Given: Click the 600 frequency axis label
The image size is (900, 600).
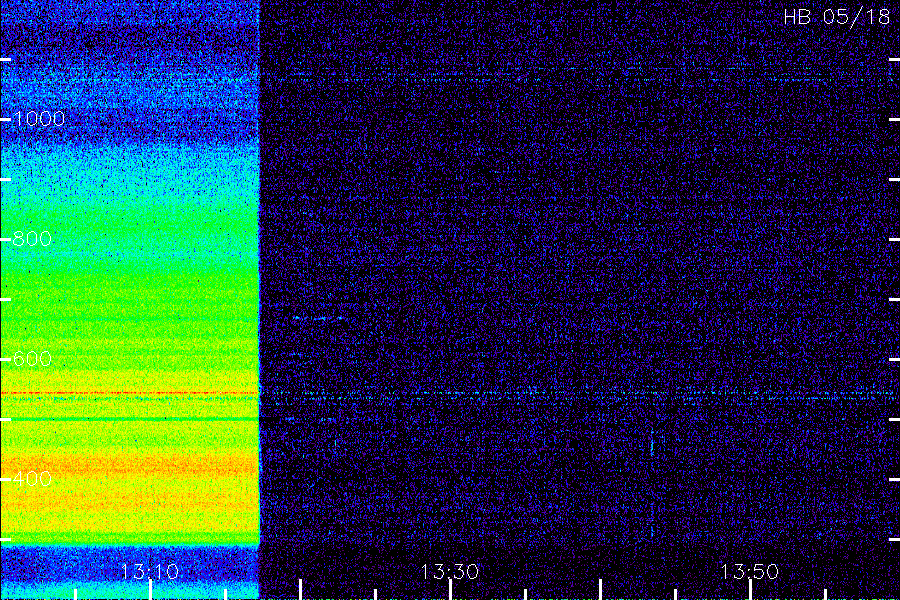Looking at the screenshot, I should pyautogui.click(x=32, y=359).
